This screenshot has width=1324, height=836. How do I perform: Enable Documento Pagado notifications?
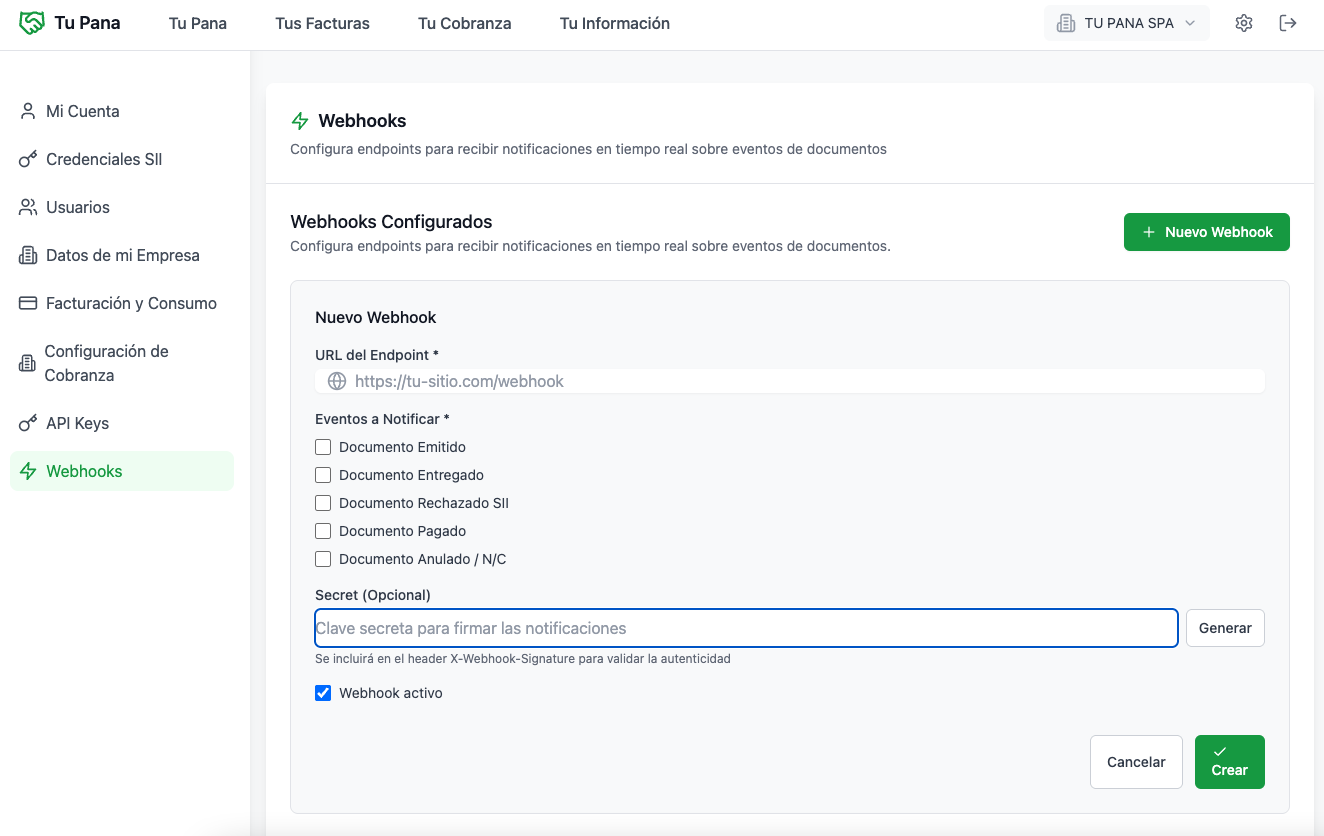point(323,531)
